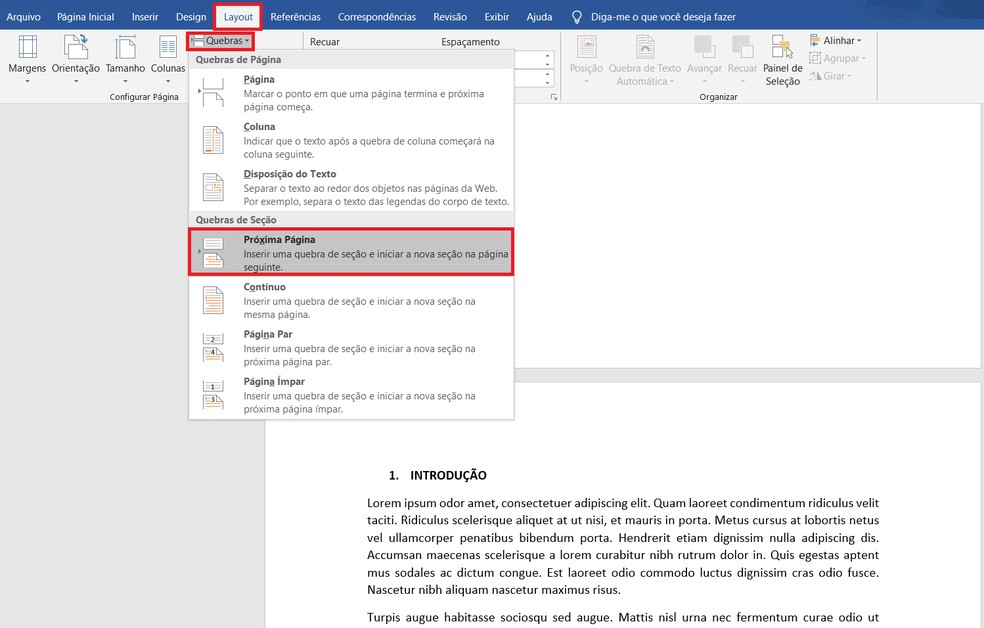Click the Página Ímpar section icon
Viewport: 984px width, 628px height.
pos(213,395)
